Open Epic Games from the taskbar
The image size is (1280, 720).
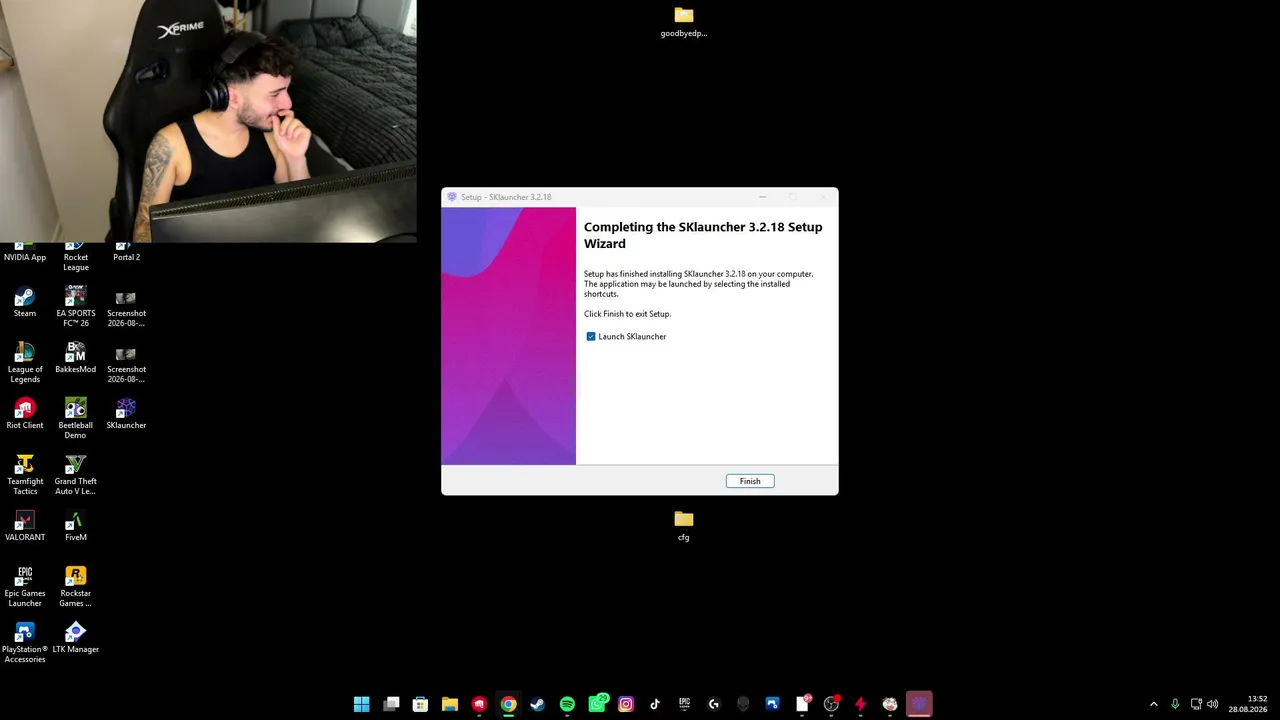684,704
